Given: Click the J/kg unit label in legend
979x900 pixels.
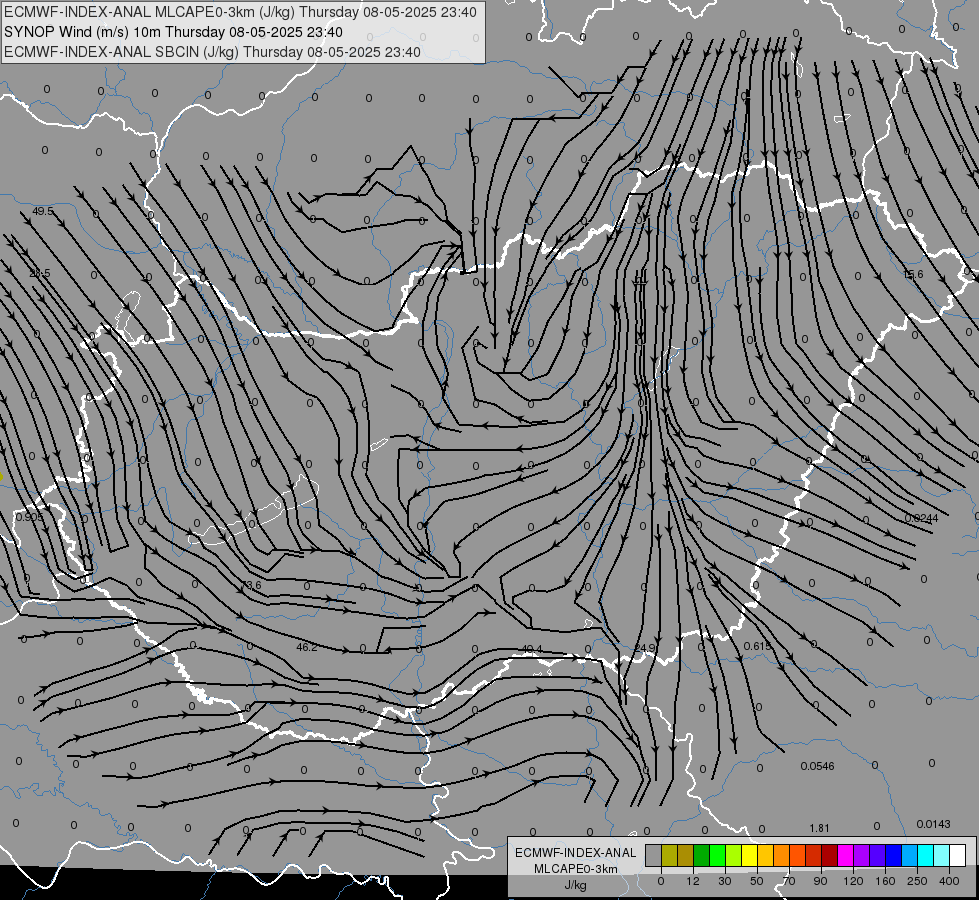Looking at the screenshot, I should 575,885.
